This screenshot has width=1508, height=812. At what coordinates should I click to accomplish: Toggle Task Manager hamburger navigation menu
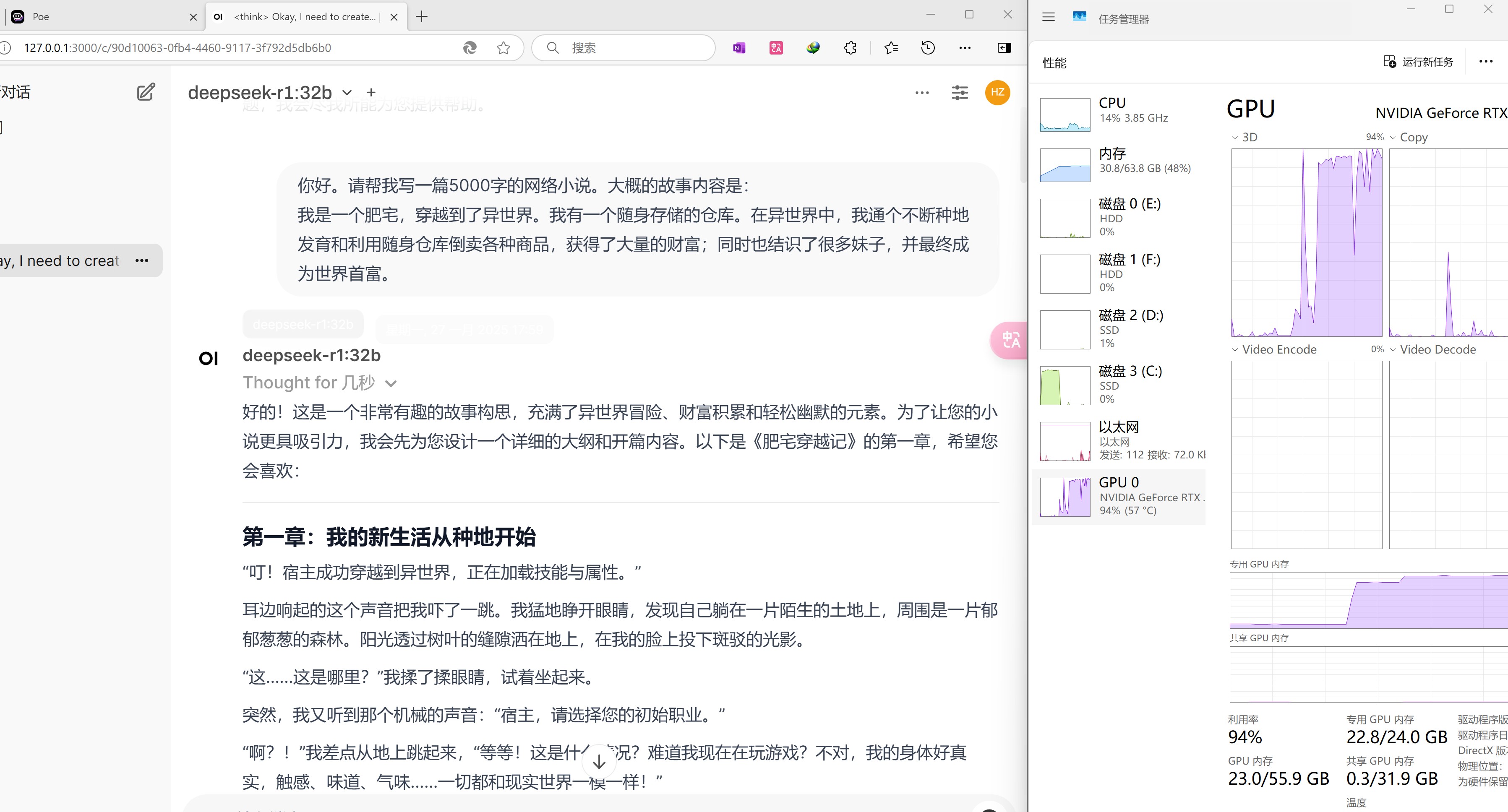coord(1048,18)
